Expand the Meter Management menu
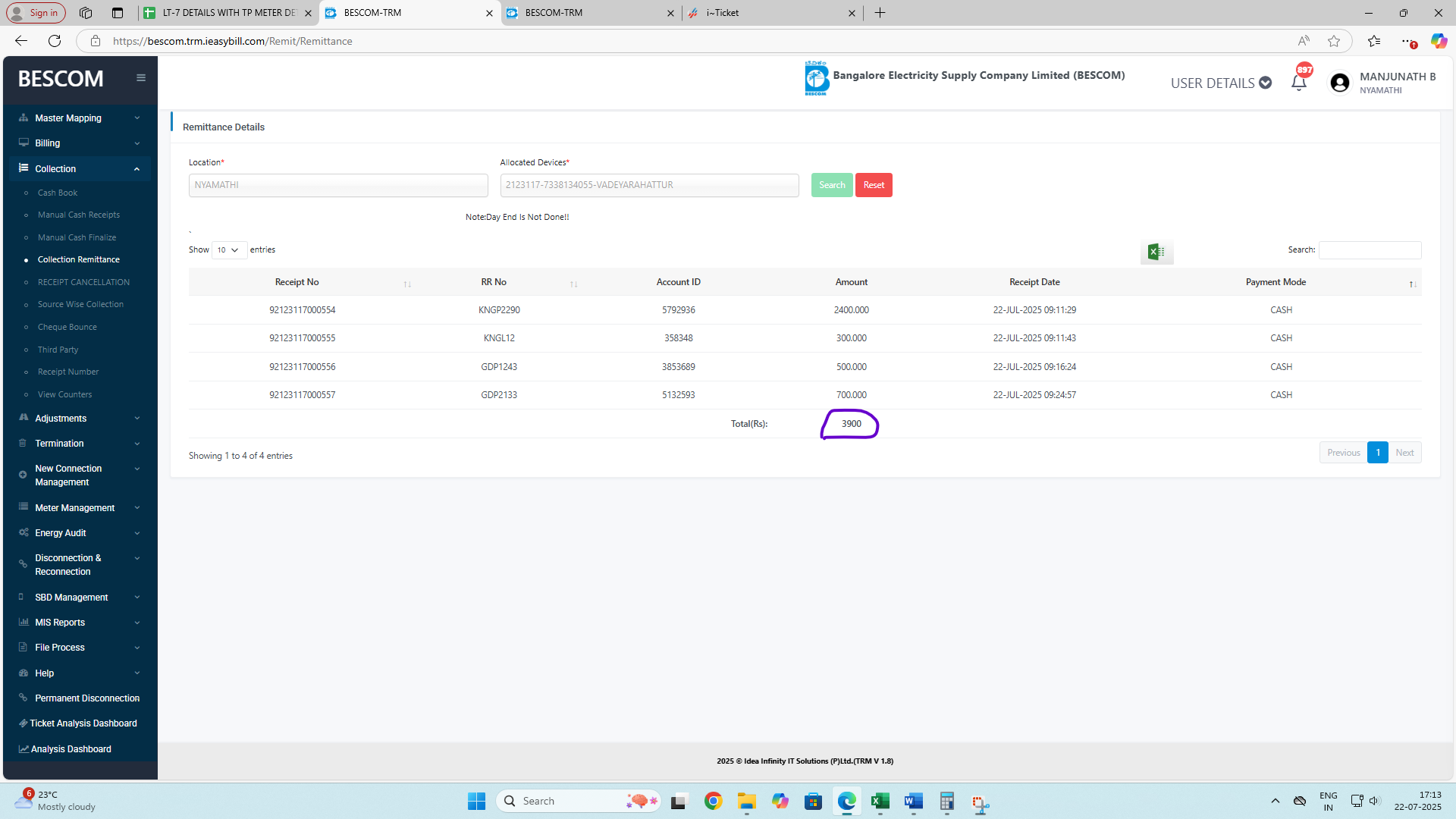The image size is (1456, 819). (x=80, y=507)
